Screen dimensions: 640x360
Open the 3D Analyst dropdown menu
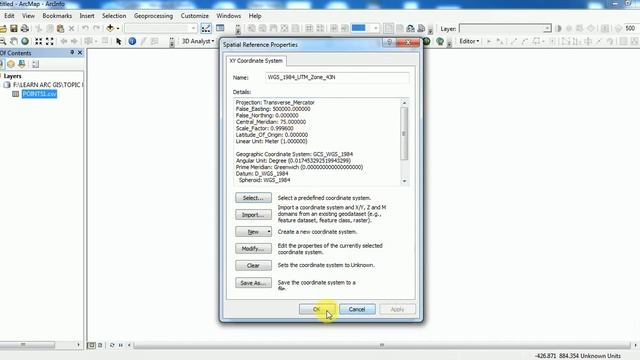coord(198,41)
